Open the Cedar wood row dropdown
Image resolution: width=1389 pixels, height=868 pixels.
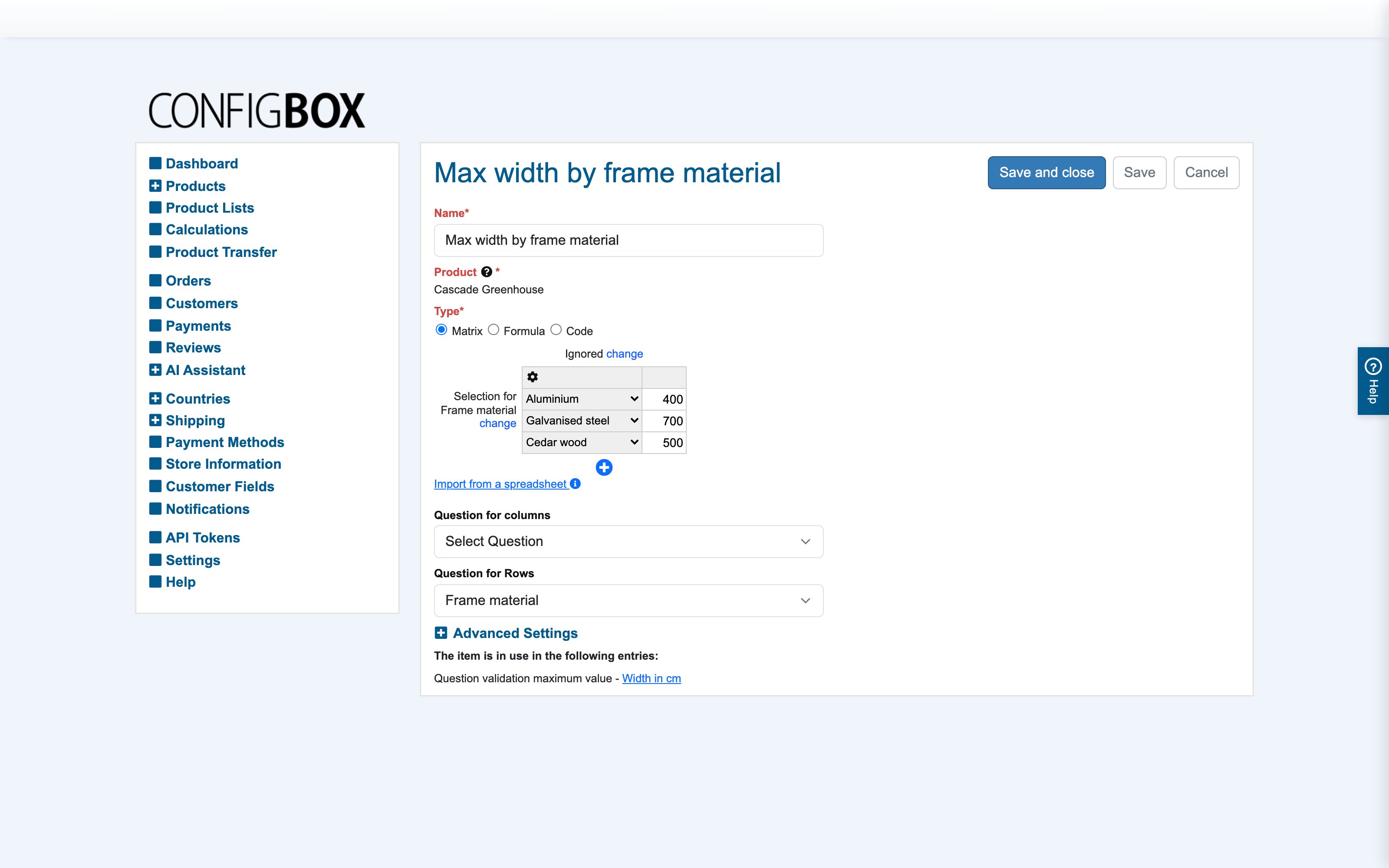coord(582,443)
